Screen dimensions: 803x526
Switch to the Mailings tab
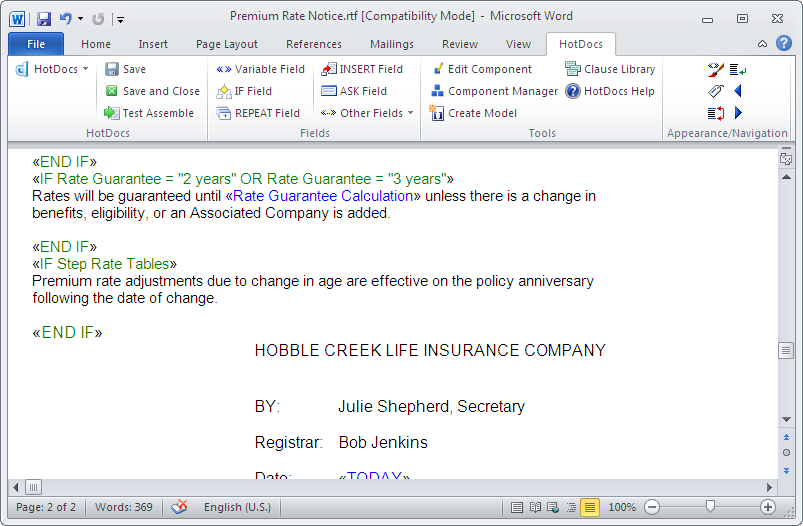(392, 44)
